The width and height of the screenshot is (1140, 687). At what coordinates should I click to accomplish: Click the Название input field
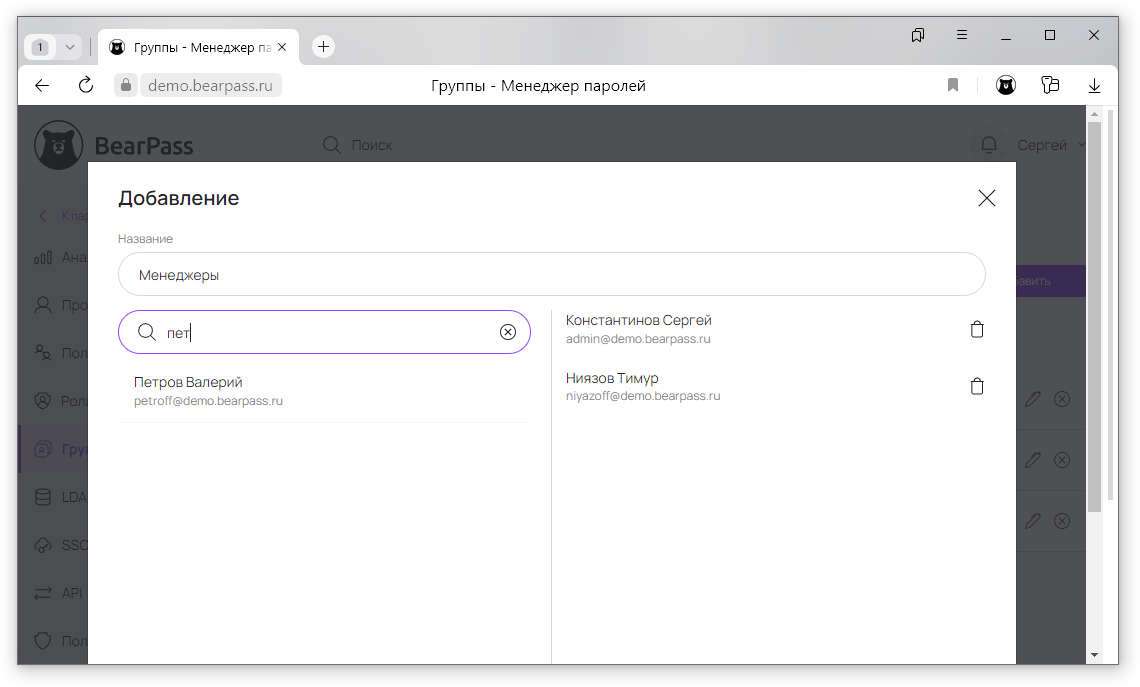(551, 274)
